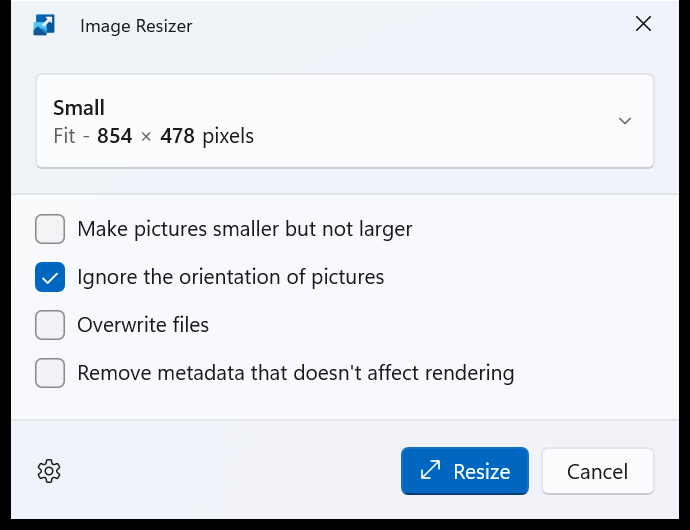Uncheck Ignore the orientation of pictures
This screenshot has width=690, height=530.
(x=50, y=277)
